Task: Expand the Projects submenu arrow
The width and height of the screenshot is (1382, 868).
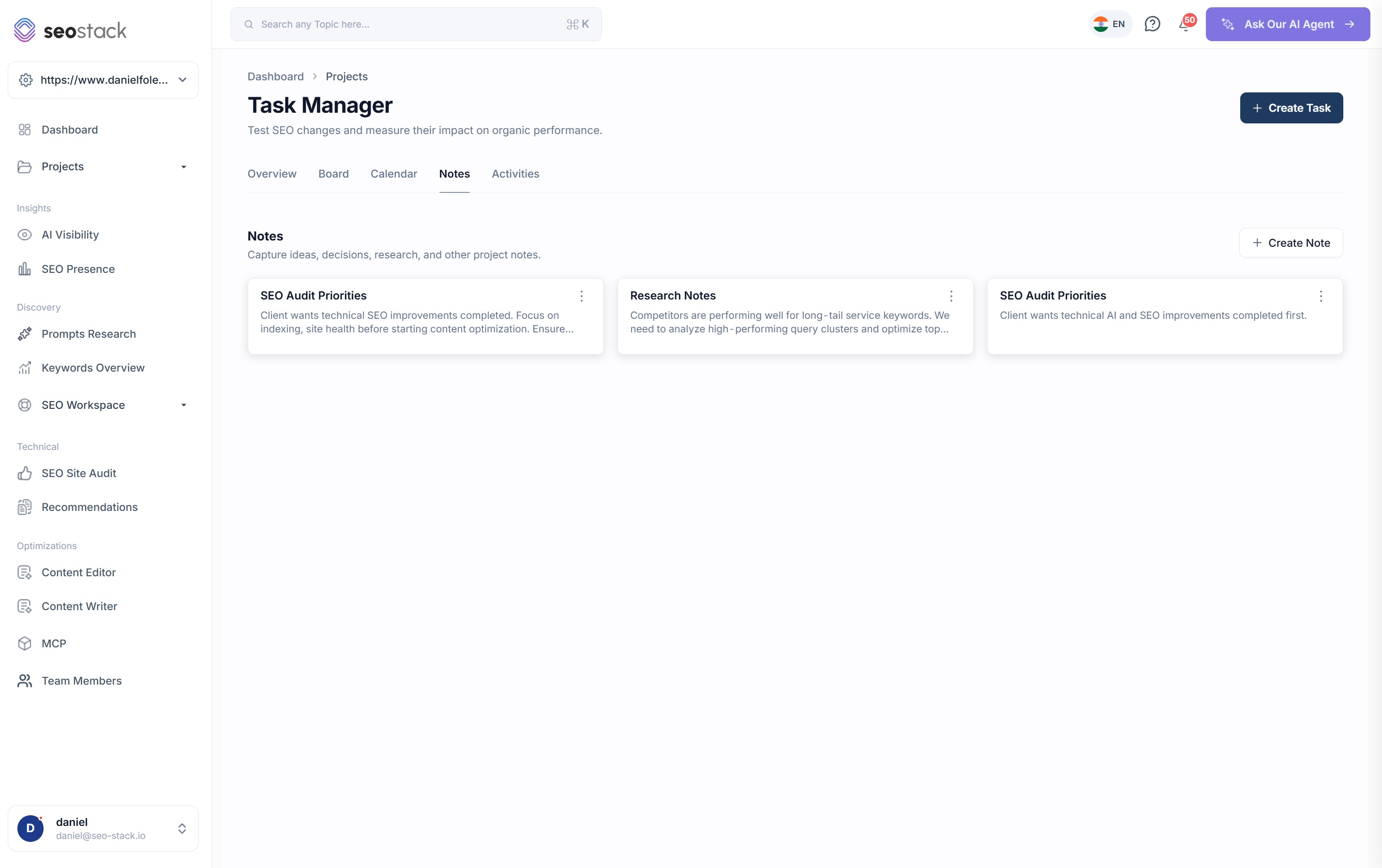Action: (x=184, y=167)
